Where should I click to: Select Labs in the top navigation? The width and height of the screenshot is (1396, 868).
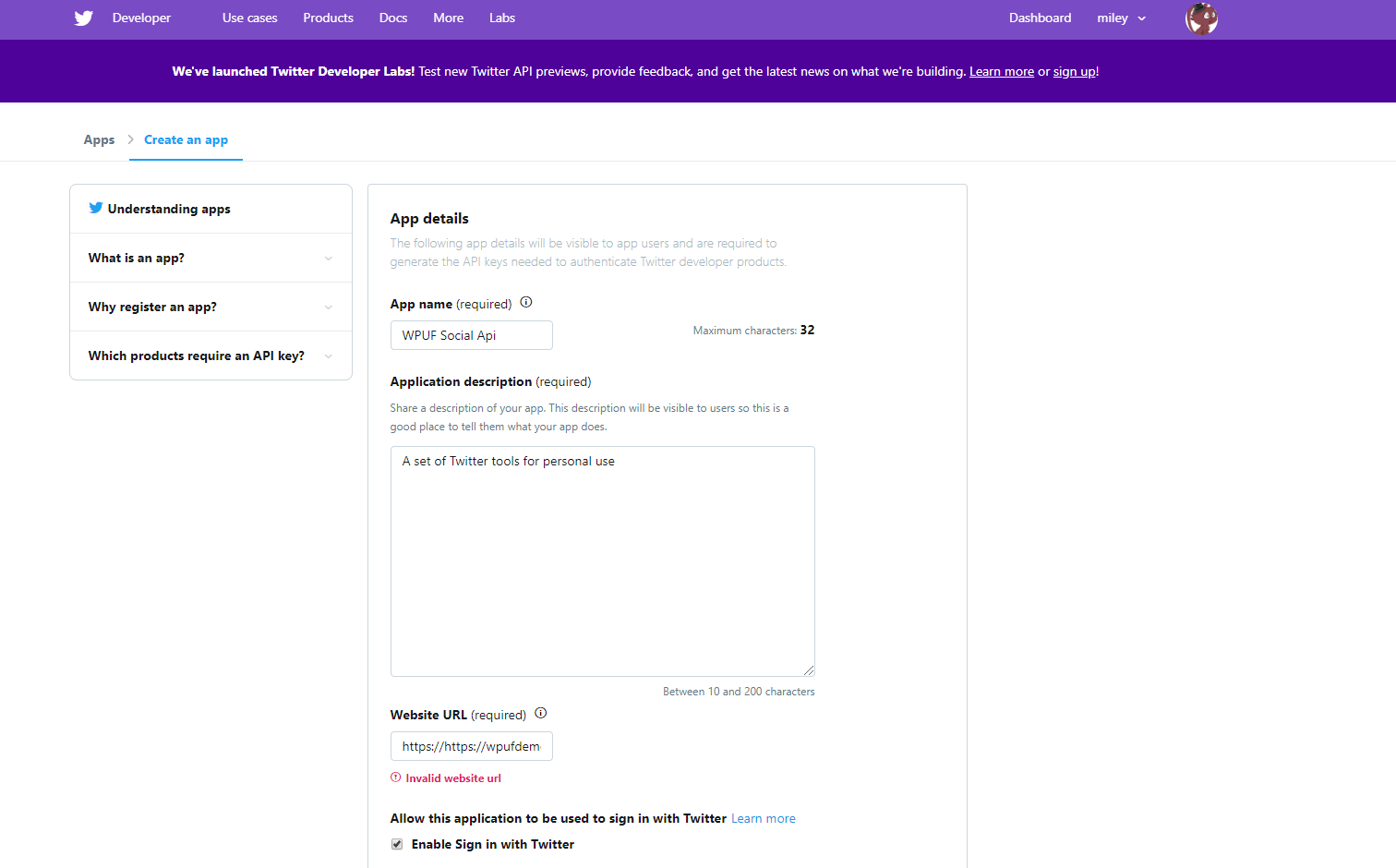click(x=502, y=18)
